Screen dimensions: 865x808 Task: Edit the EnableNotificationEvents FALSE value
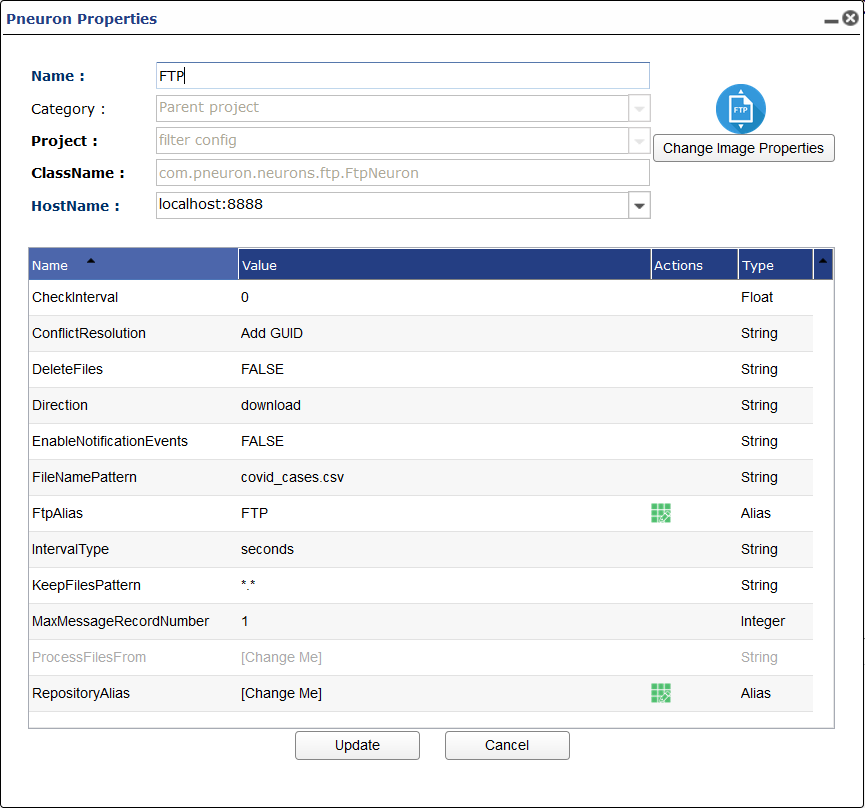(262, 441)
